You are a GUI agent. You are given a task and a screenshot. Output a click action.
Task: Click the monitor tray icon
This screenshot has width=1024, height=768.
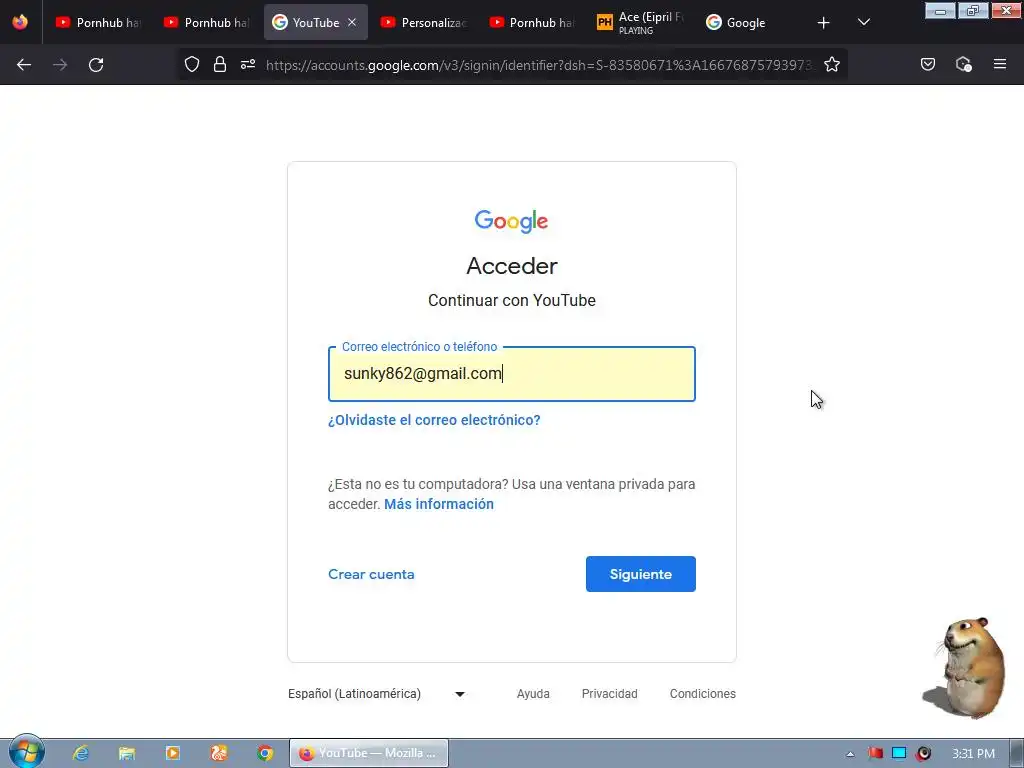pos(899,753)
